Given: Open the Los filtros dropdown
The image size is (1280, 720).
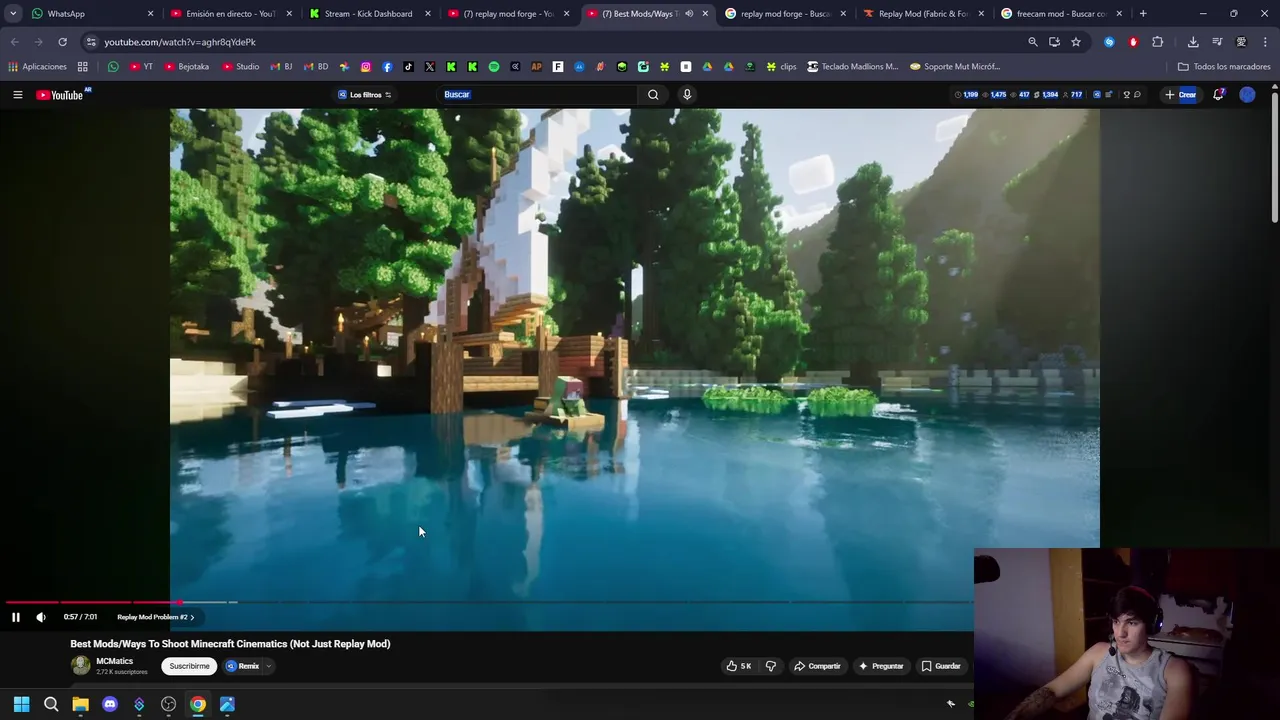Looking at the screenshot, I should tap(364, 95).
